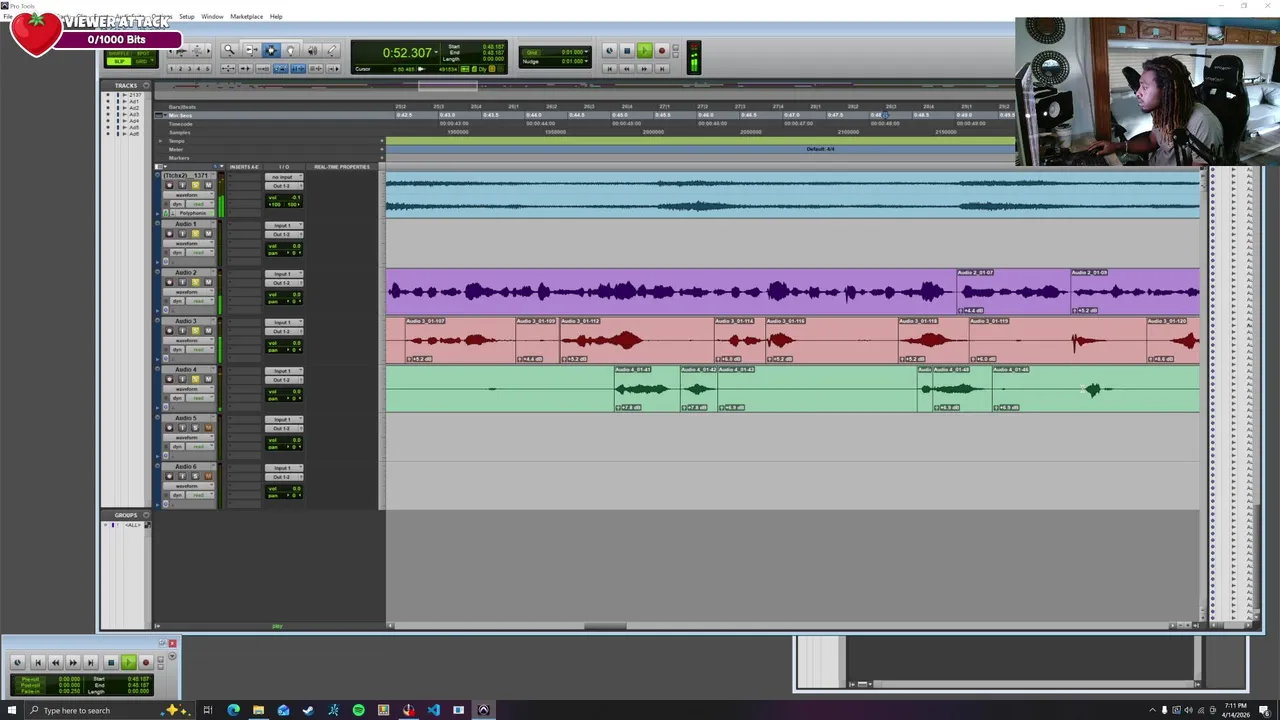Open the Marketplace menu
This screenshot has width=1280, height=720.
246,16
